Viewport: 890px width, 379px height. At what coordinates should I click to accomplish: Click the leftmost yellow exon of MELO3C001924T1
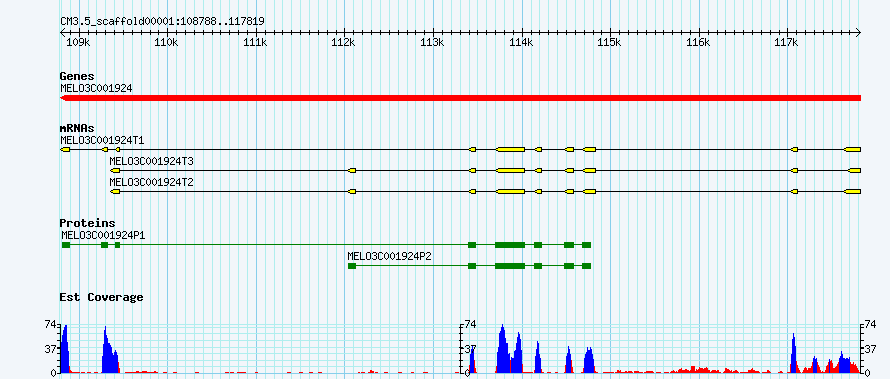65,149
